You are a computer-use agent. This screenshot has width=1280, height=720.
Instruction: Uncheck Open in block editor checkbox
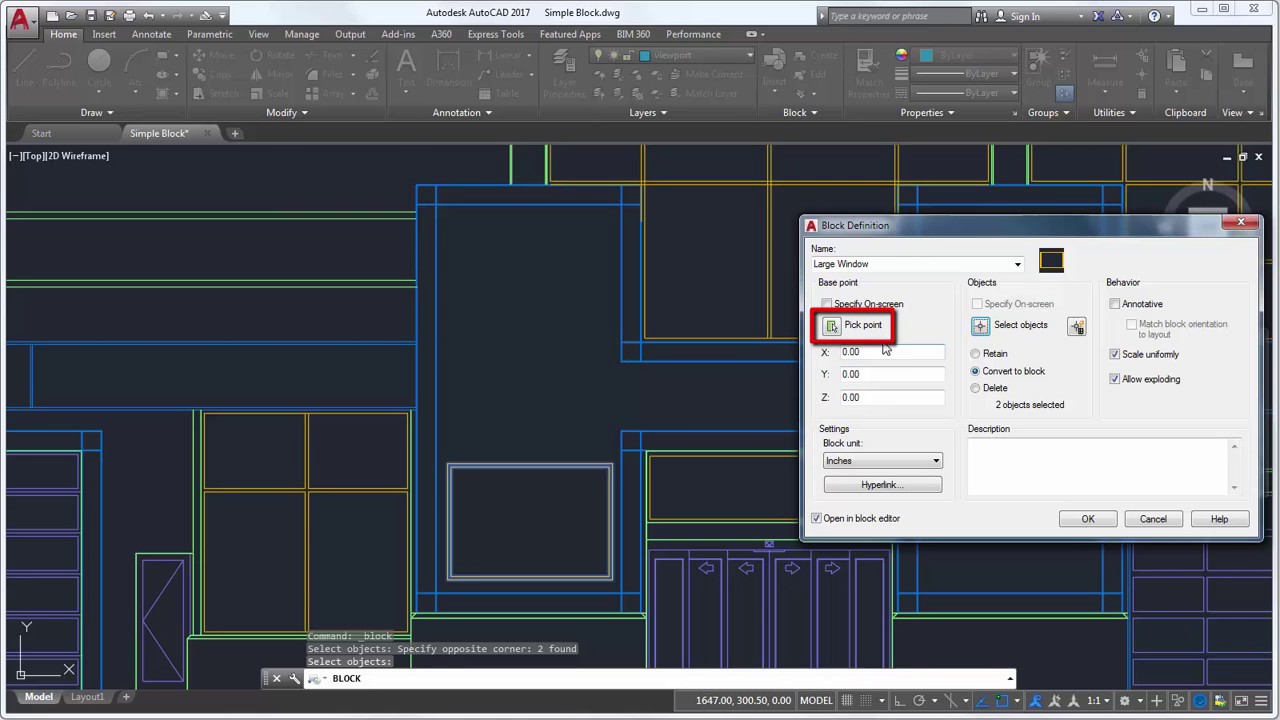point(817,518)
